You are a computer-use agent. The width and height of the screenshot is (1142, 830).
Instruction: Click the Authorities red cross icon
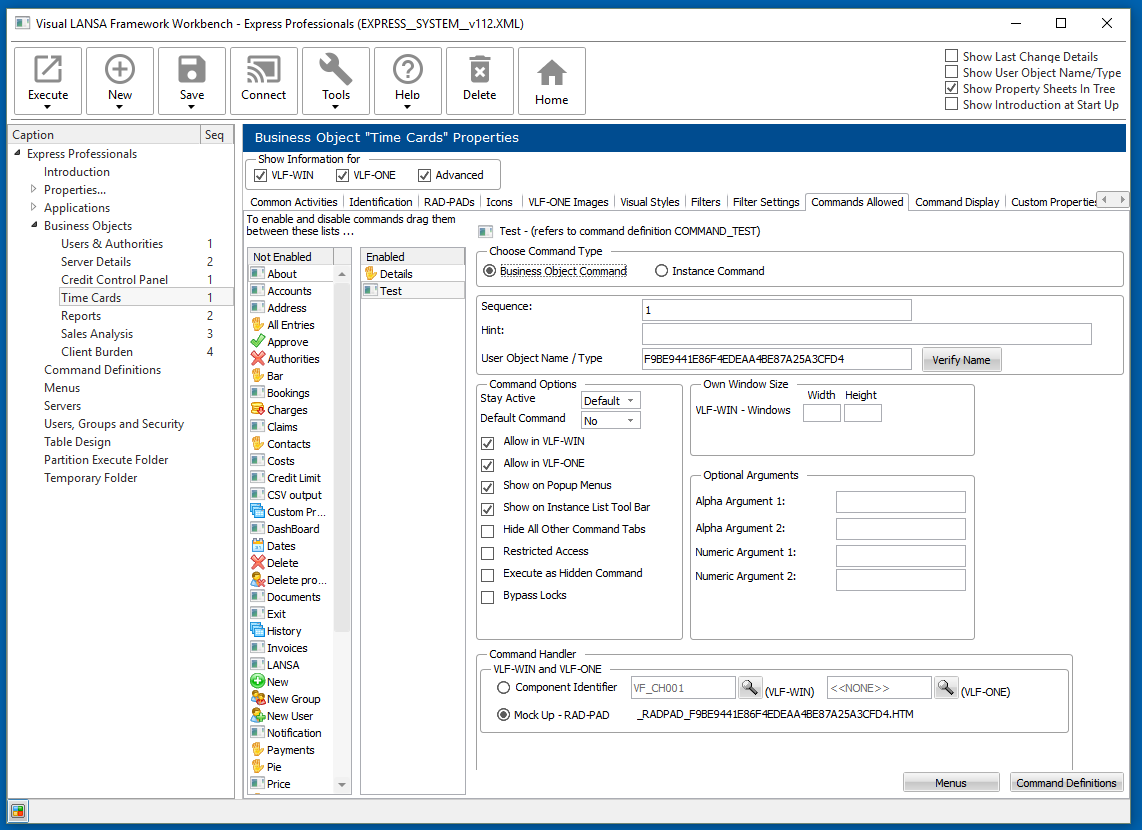coord(258,358)
